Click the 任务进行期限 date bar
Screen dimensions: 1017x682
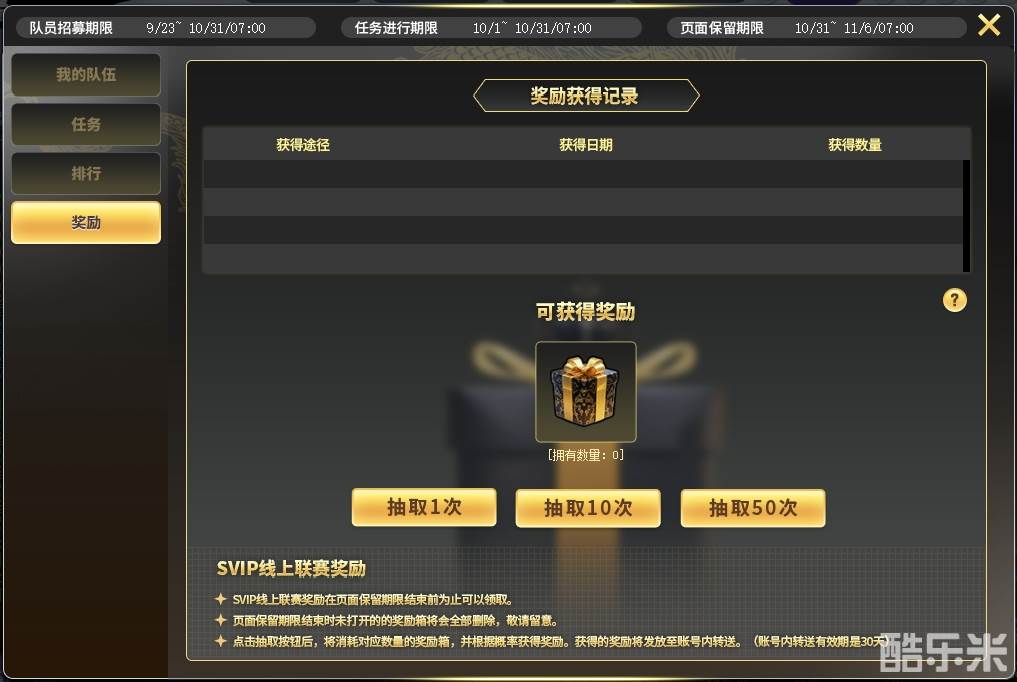[x=491, y=28]
